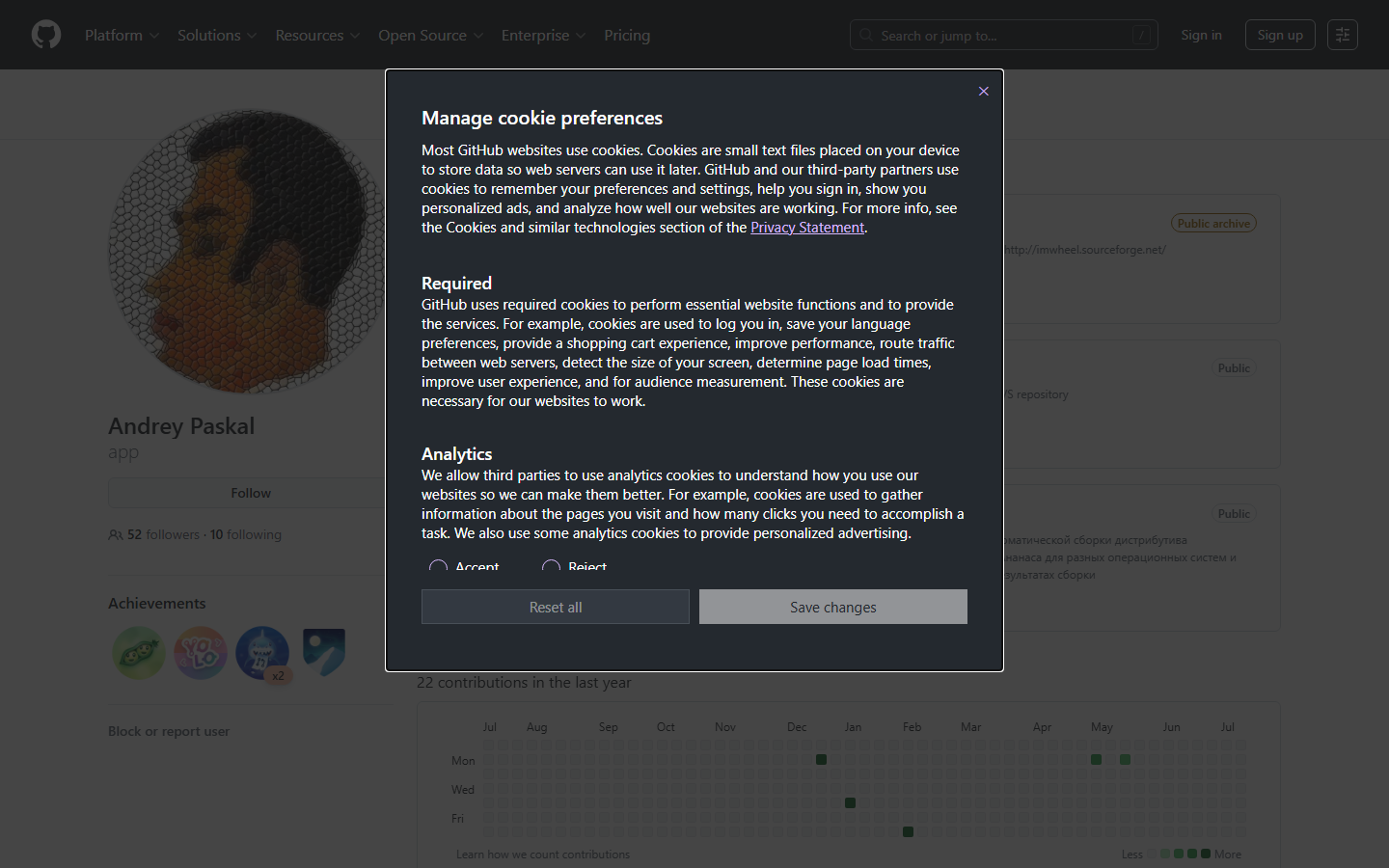The height and width of the screenshot is (868, 1389).
Task: Click Andrey Paskal's profile avatar
Action: pos(247,251)
